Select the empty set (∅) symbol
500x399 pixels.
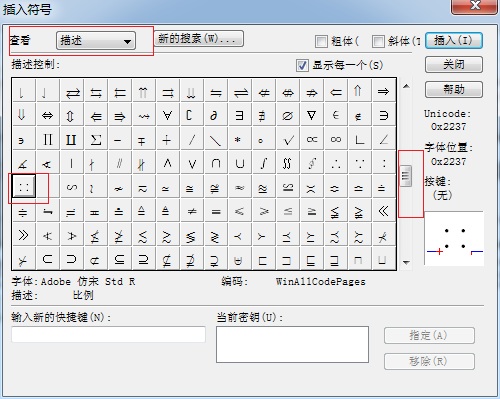[x=287, y=115]
